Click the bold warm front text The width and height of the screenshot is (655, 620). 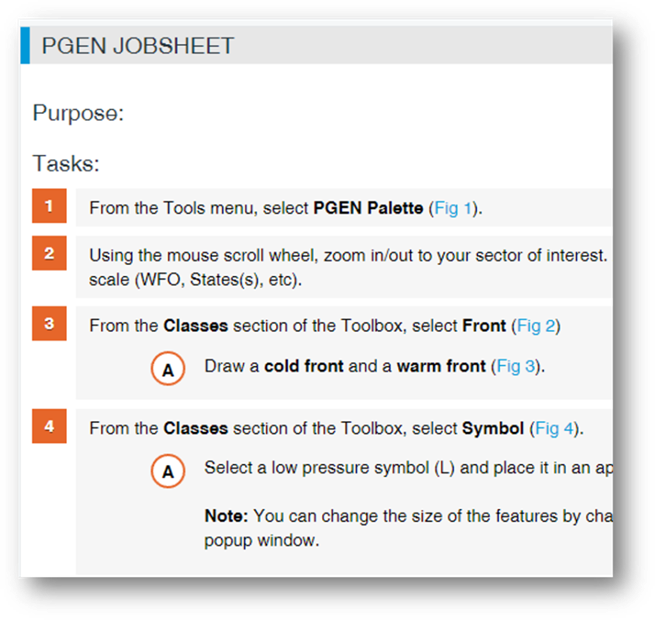point(441,366)
